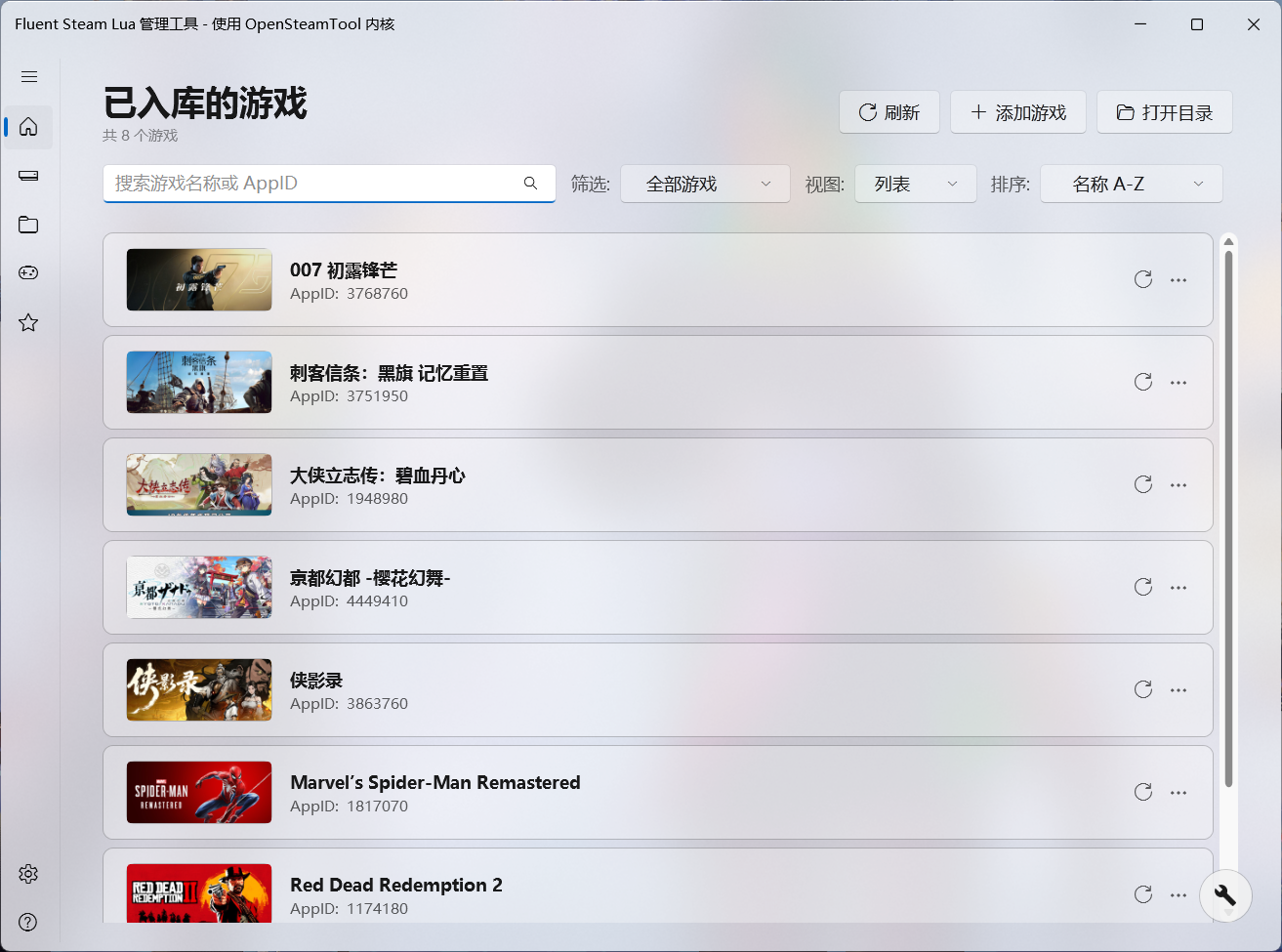Open the star favorites sidebar icon
Screen dimensions: 1282x952
pos(28,322)
